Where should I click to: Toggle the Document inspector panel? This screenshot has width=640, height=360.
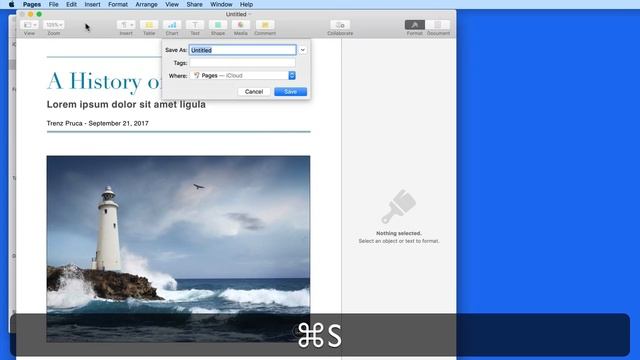[438, 25]
